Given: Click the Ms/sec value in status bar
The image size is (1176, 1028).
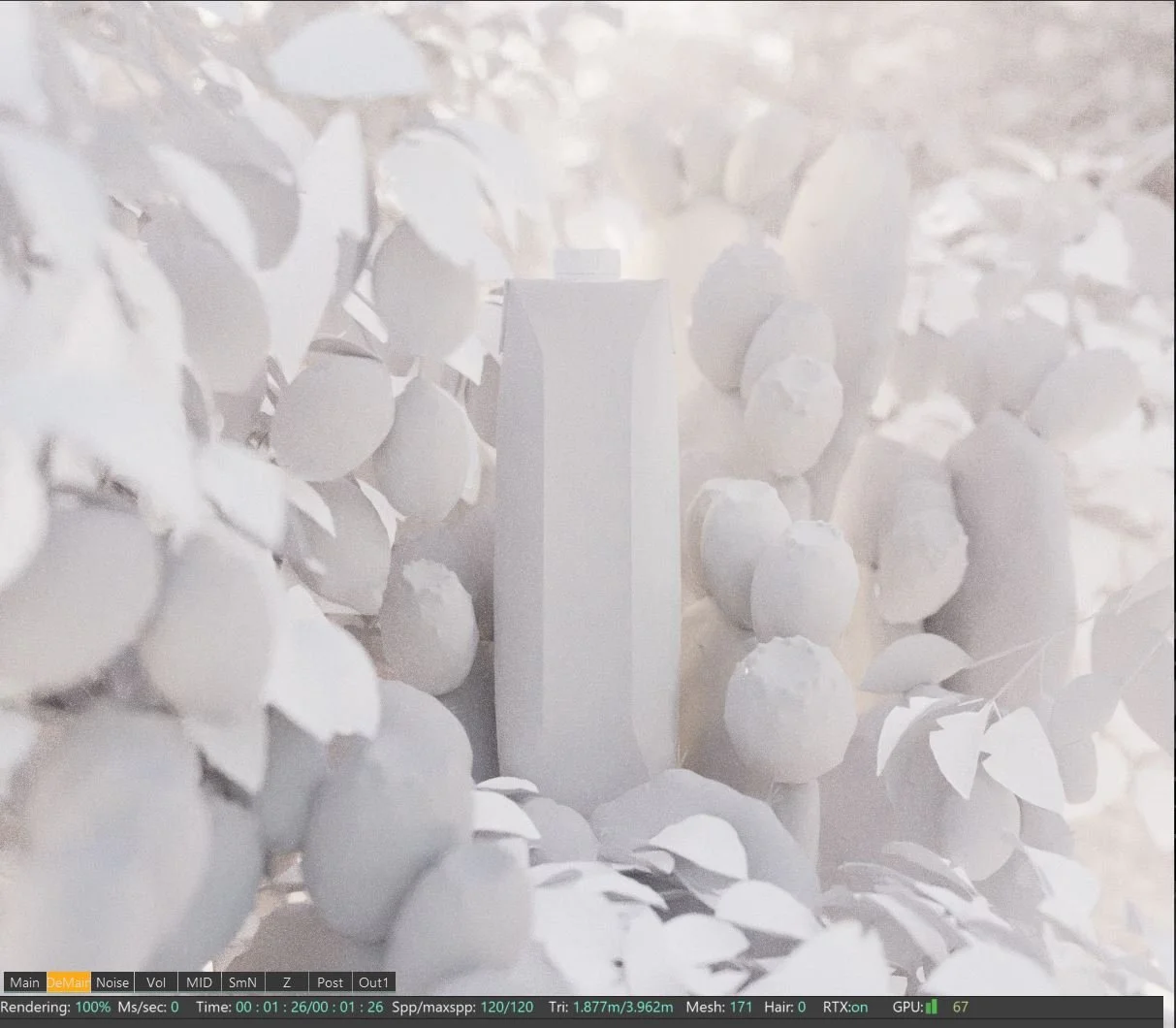Looking at the screenshot, I should pyautogui.click(x=148, y=1008).
